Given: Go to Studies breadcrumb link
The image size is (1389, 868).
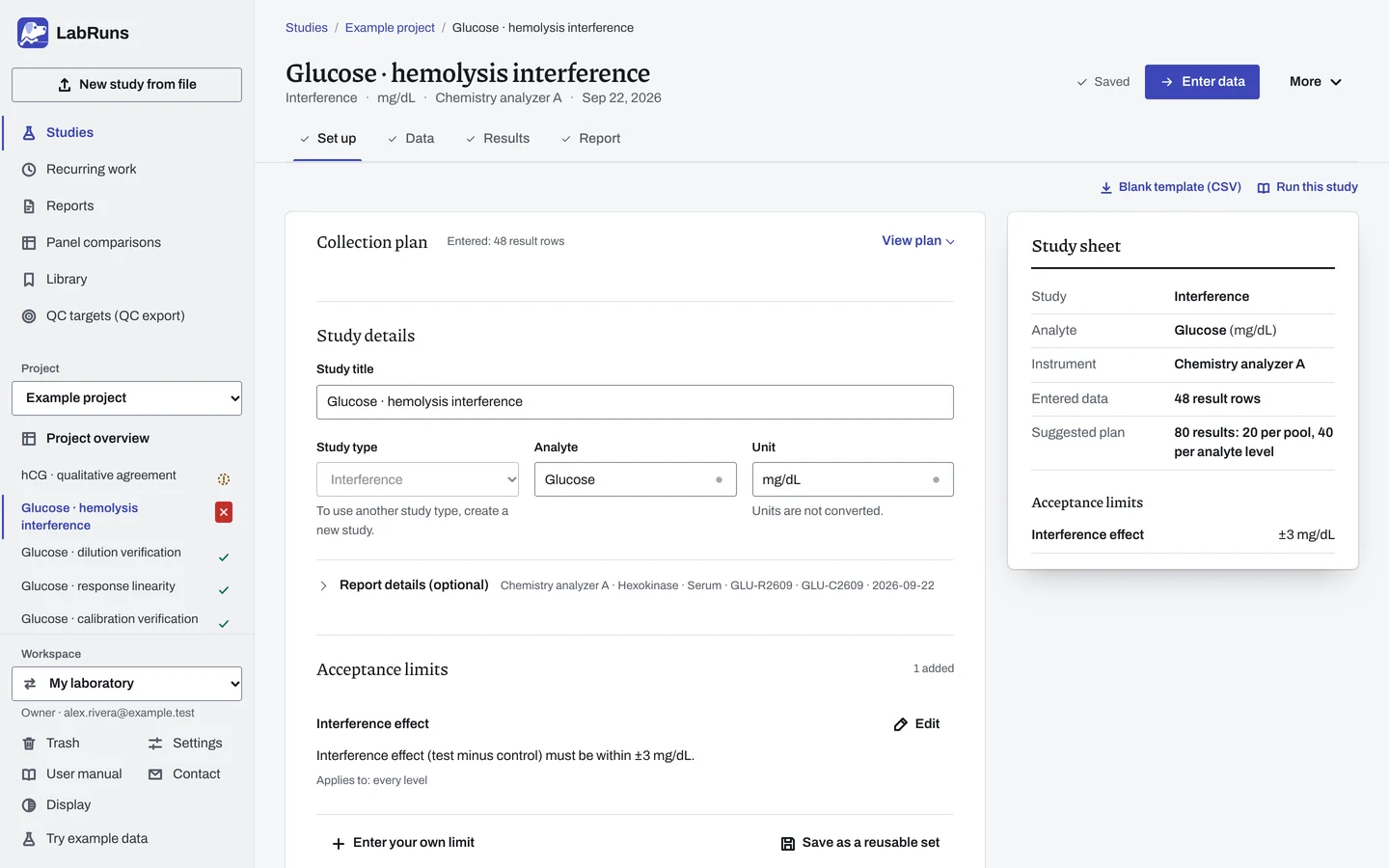Looking at the screenshot, I should pyautogui.click(x=307, y=28).
